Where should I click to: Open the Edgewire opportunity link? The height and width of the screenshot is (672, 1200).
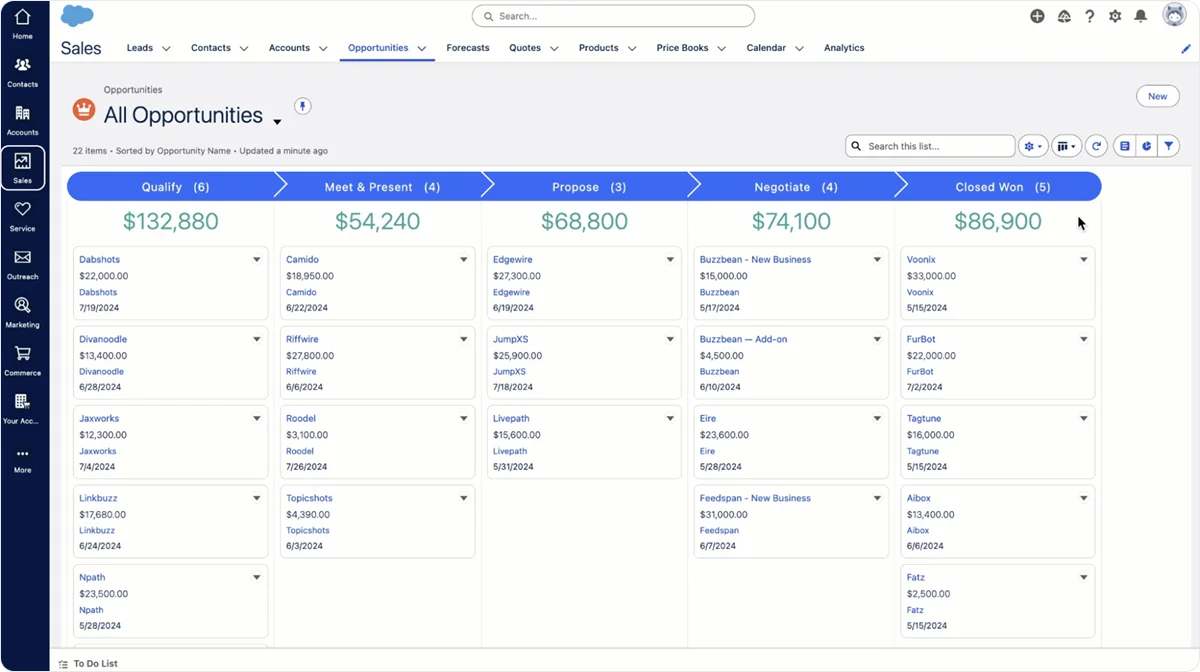tap(512, 259)
